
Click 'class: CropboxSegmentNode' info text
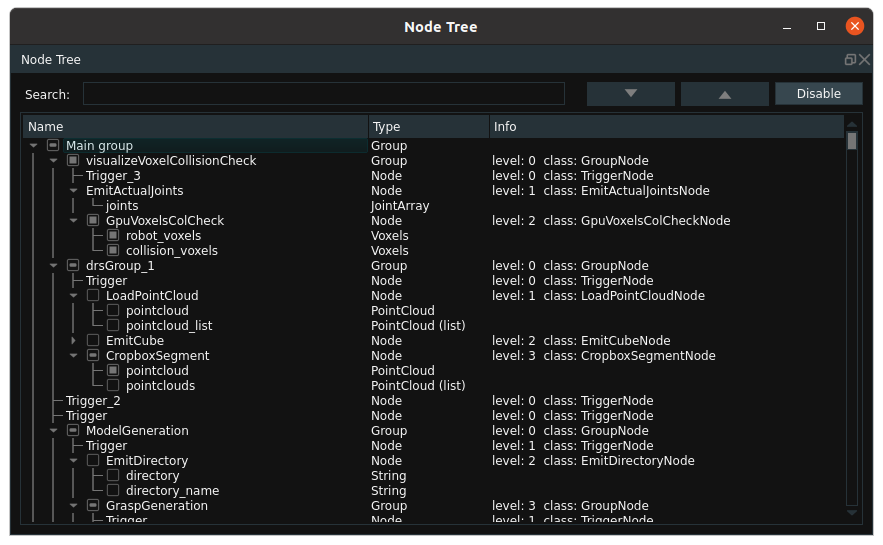coord(630,355)
